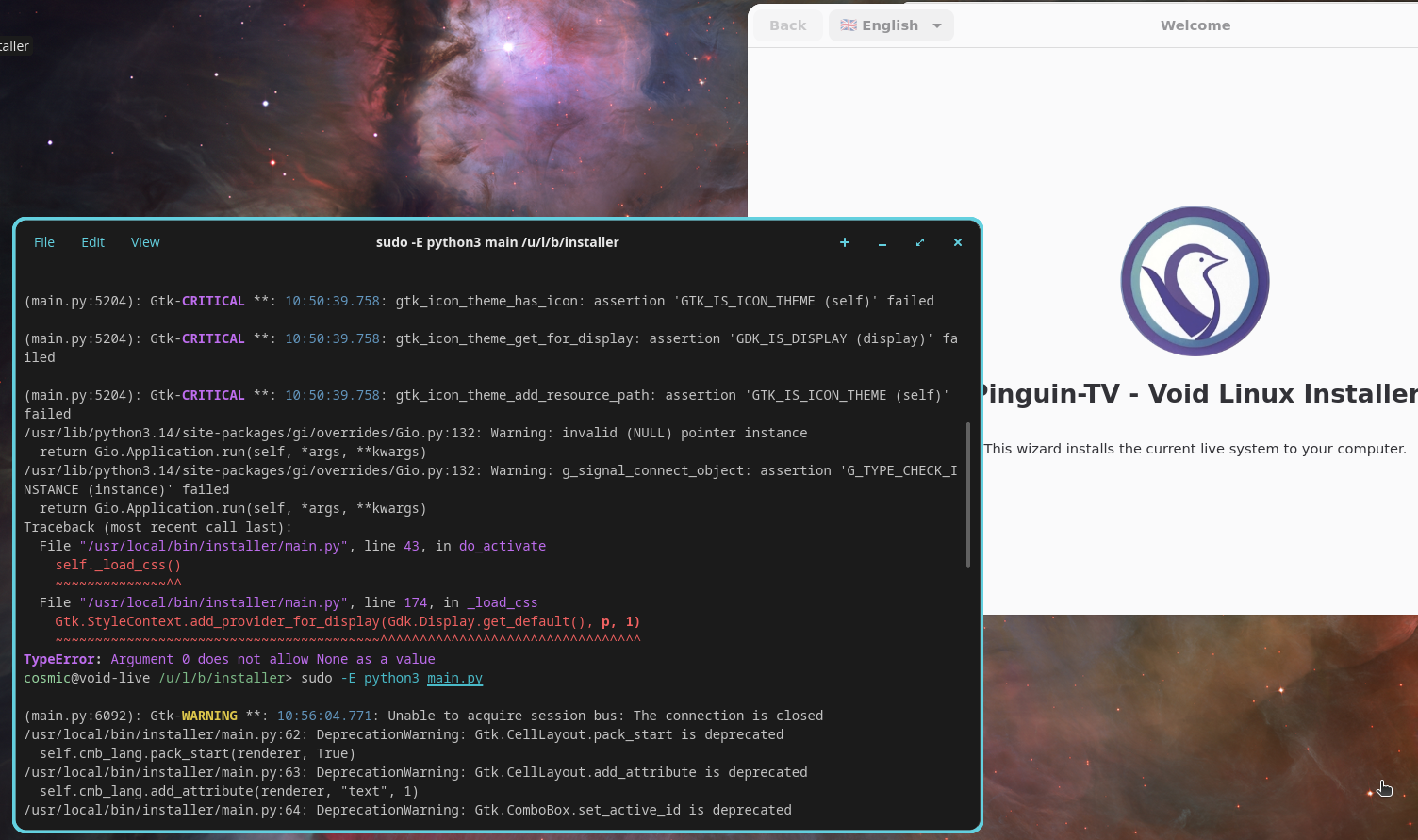
Task: Click the terminal vertical scrollbar
Action: pyautogui.click(x=968, y=495)
